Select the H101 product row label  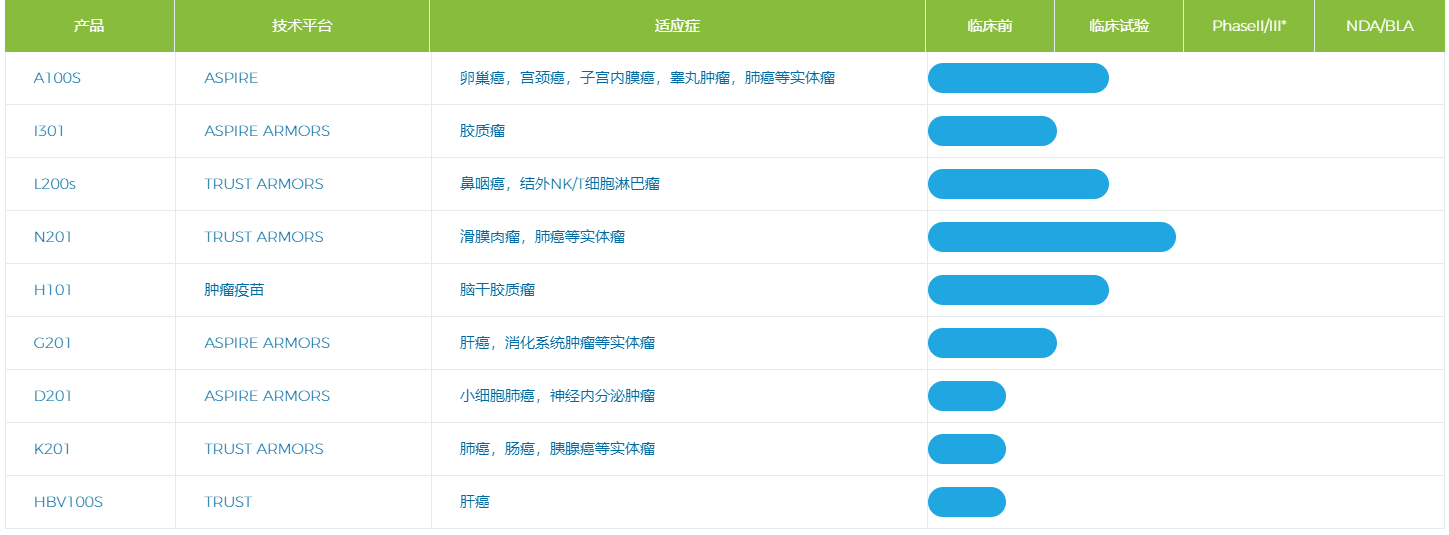pos(53,290)
